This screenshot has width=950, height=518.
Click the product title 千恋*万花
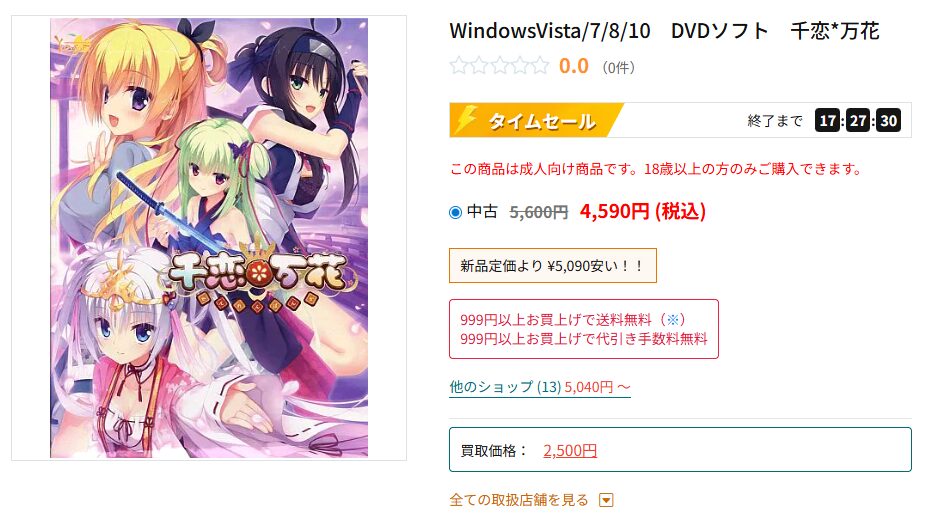point(834,31)
